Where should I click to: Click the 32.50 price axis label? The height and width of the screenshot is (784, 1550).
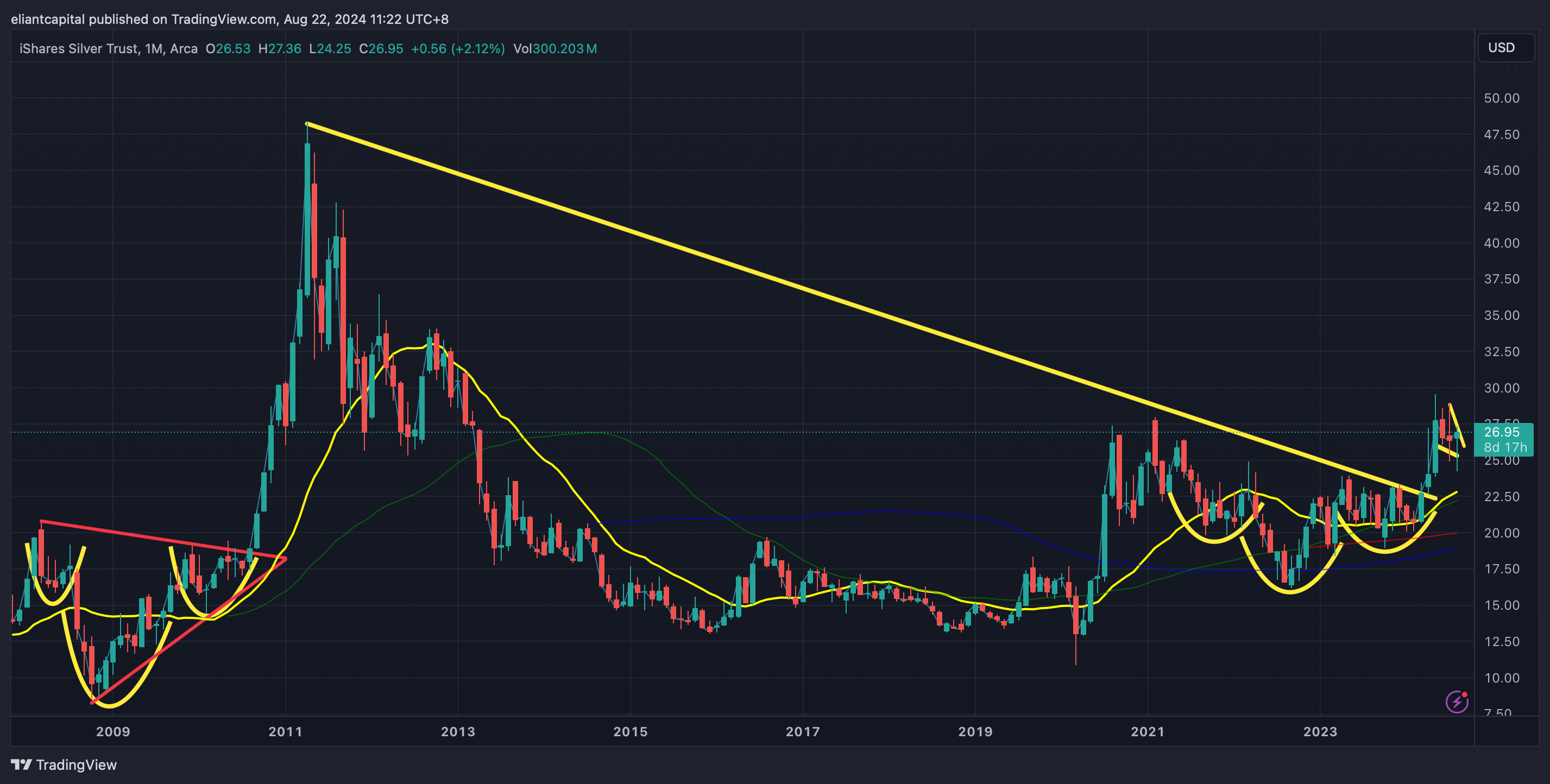click(x=1501, y=351)
